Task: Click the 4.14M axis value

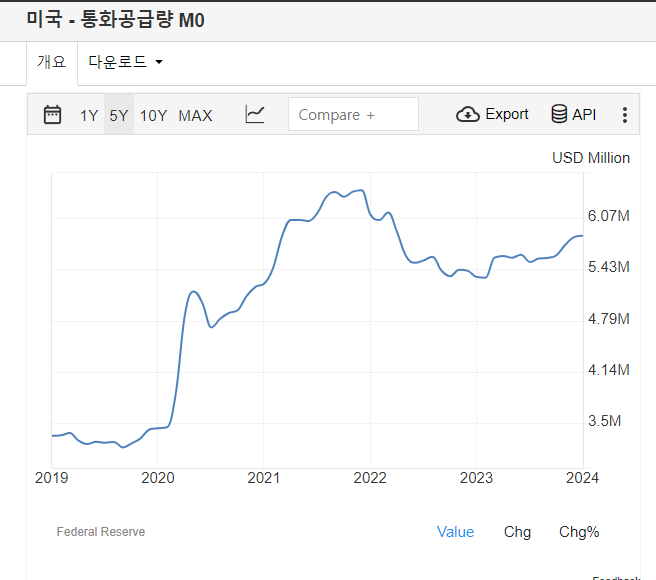Action: 609,370
